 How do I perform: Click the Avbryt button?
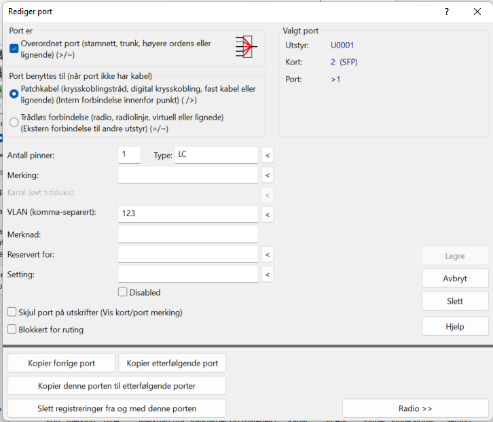(455, 278)
